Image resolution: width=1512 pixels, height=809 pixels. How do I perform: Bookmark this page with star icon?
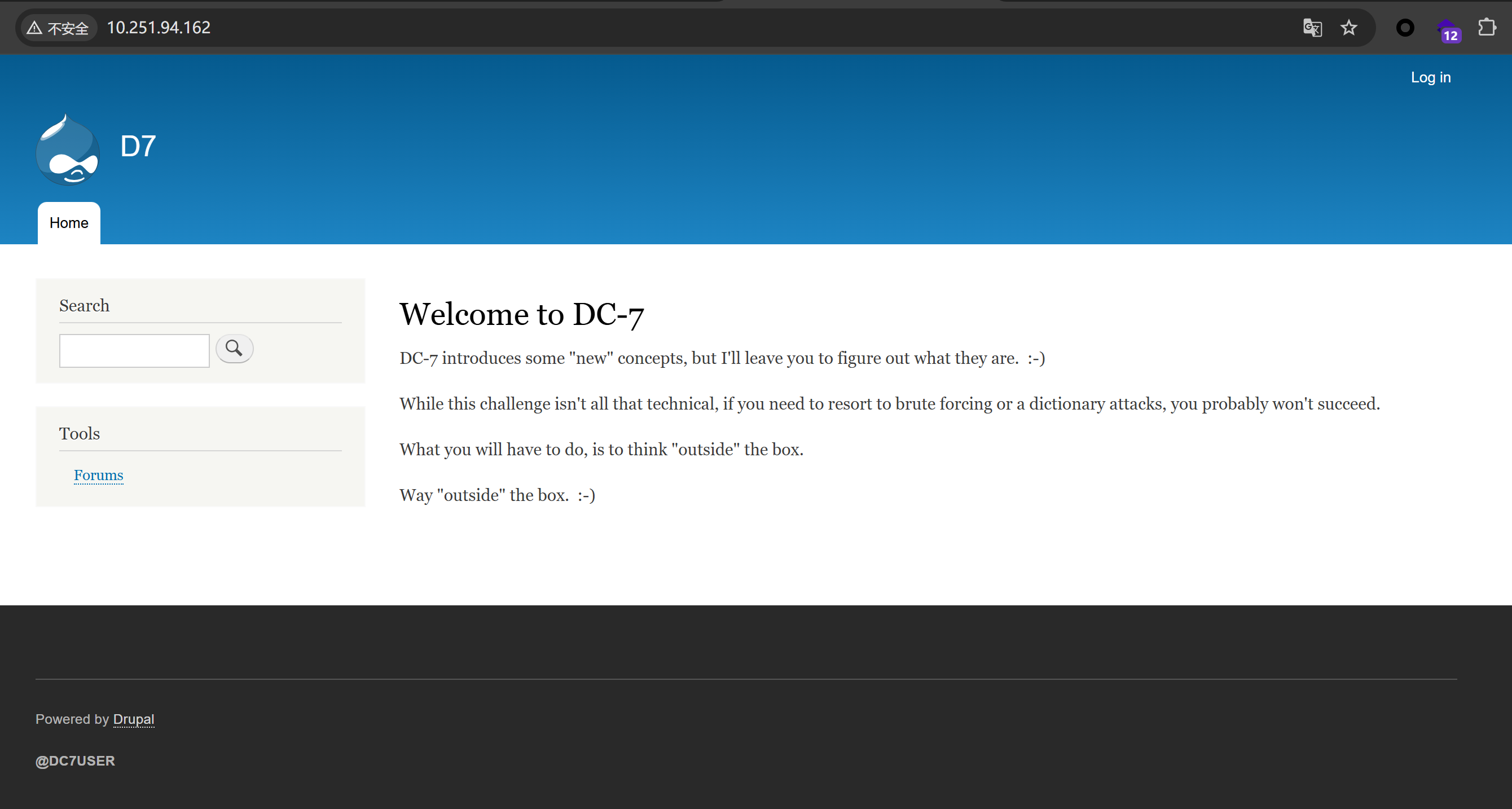point(1348,28)
